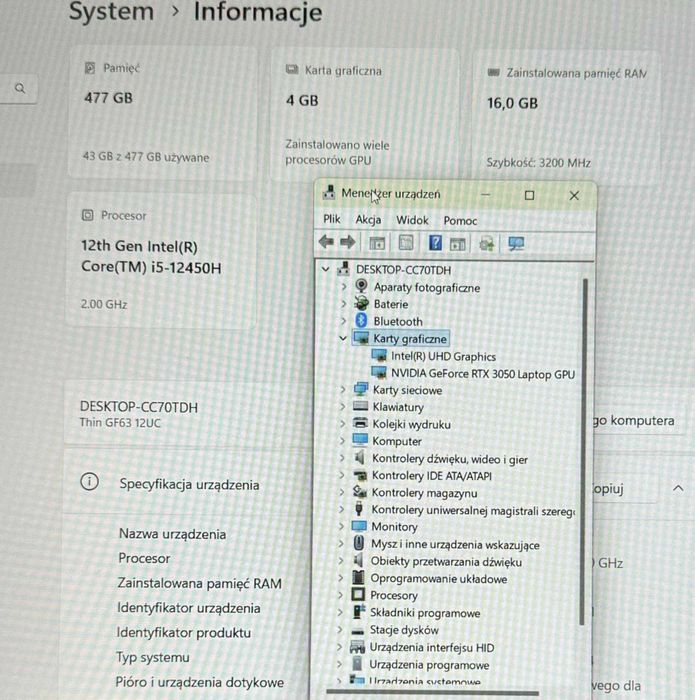Open the Plik menu

tap(332, 219)
